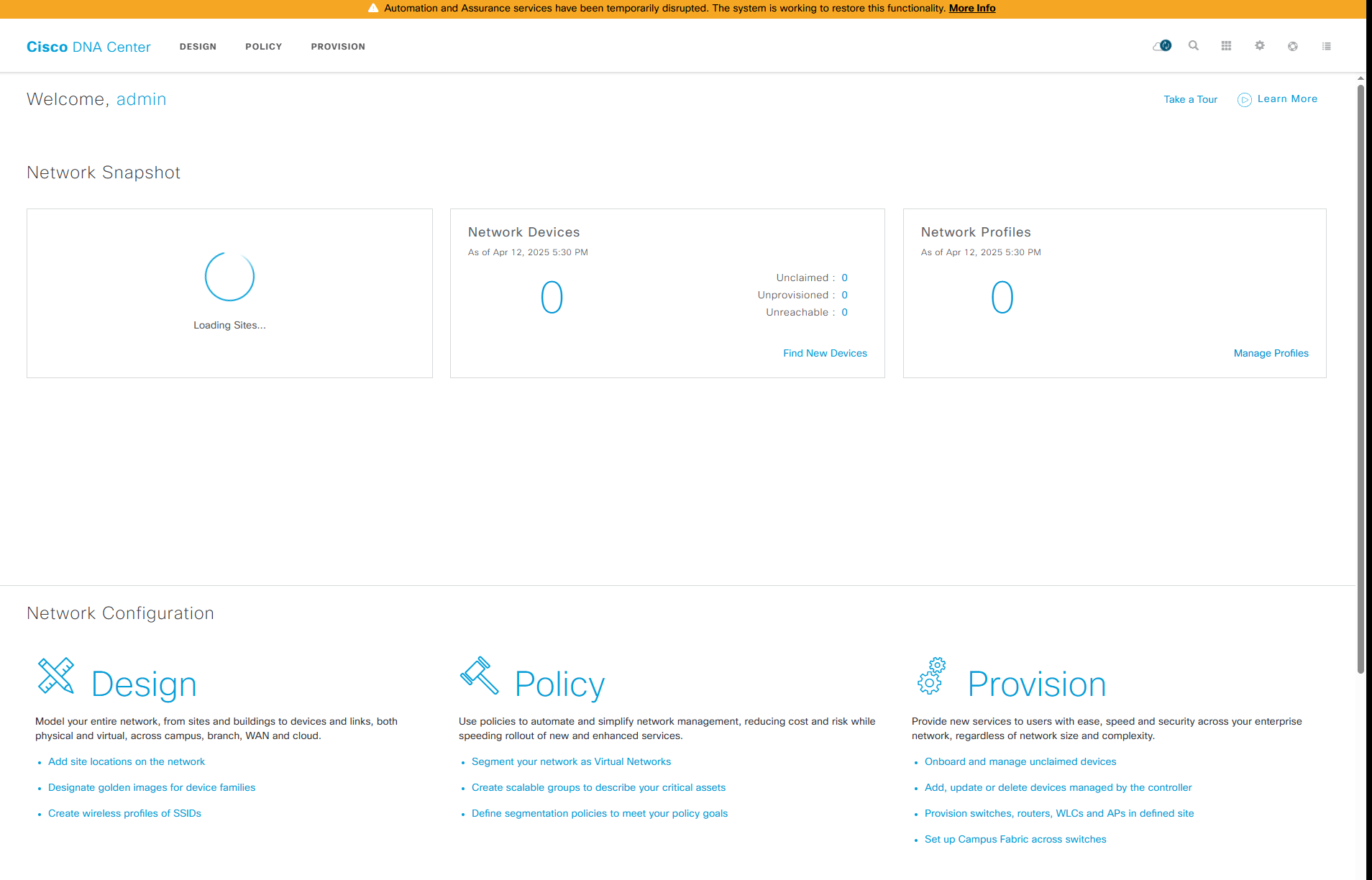Click Find New Devices
The height and width of the screenshot is (880, 1372).
825,353
